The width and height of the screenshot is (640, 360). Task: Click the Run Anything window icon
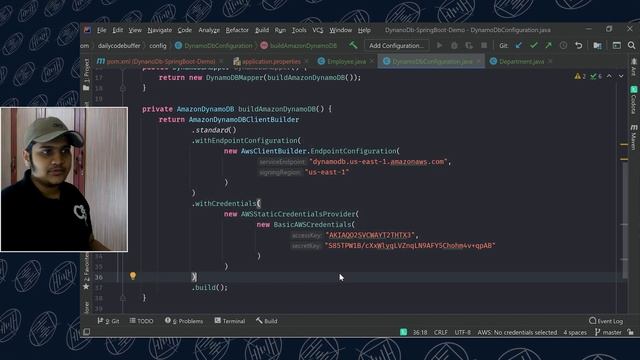coord(616,45)
